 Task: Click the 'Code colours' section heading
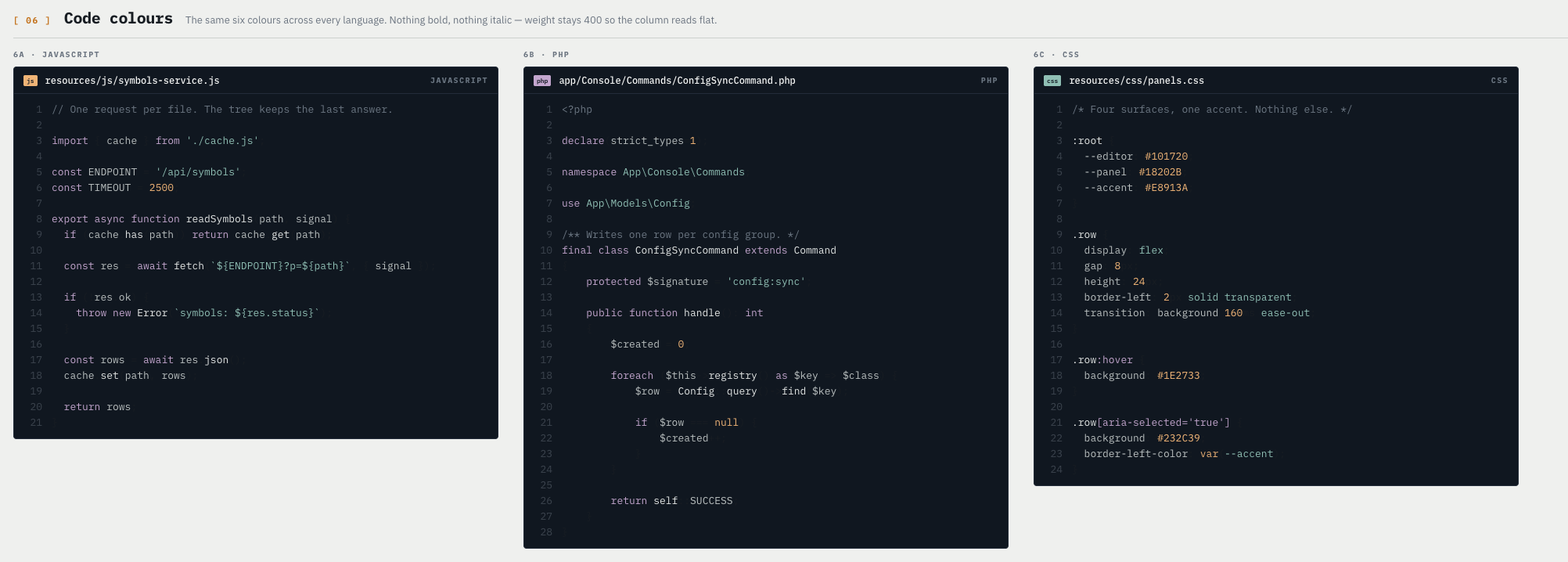pos(118,19)
